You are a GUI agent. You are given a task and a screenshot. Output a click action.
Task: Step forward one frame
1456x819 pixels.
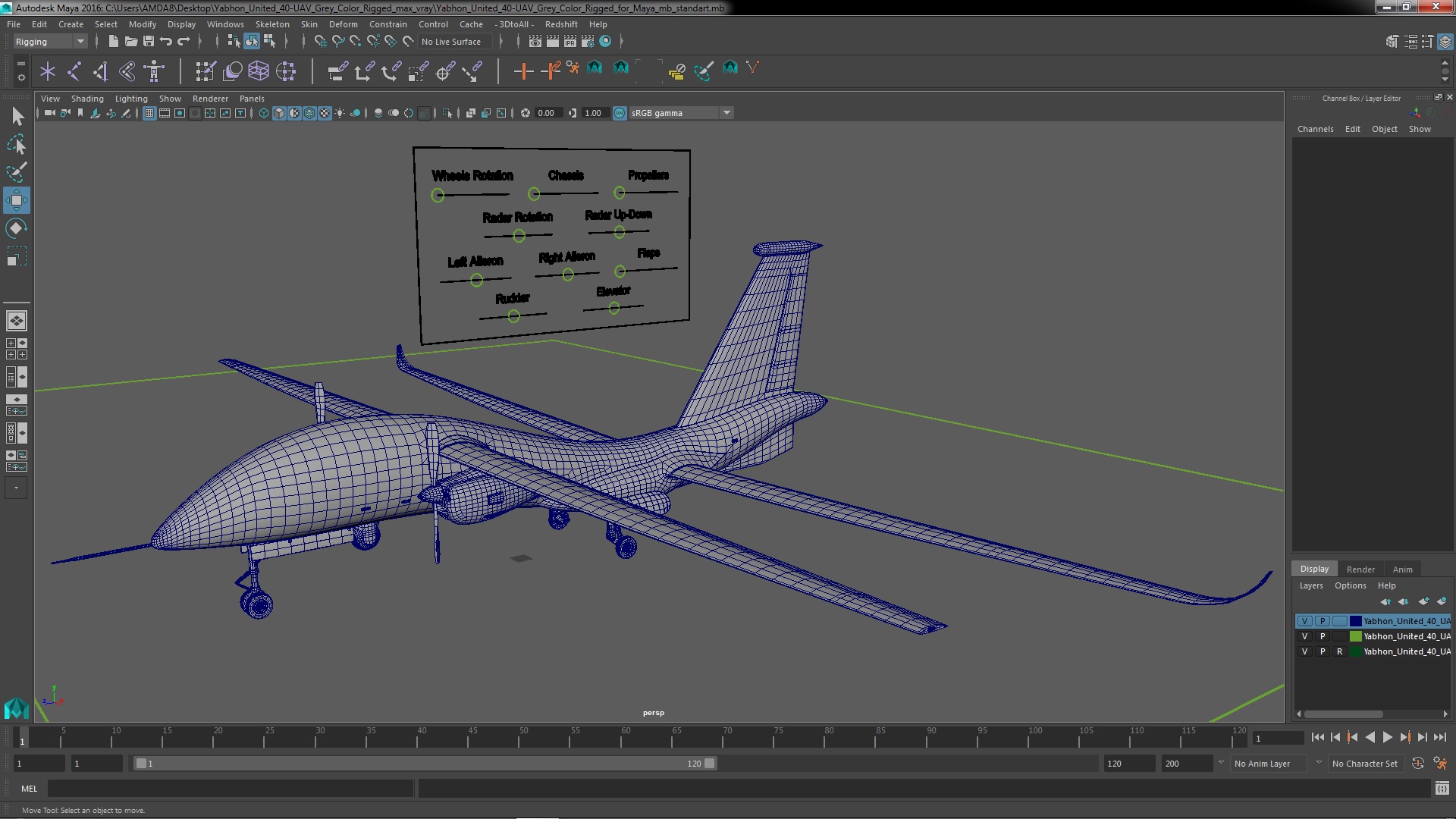click(x=1422, y=737)
